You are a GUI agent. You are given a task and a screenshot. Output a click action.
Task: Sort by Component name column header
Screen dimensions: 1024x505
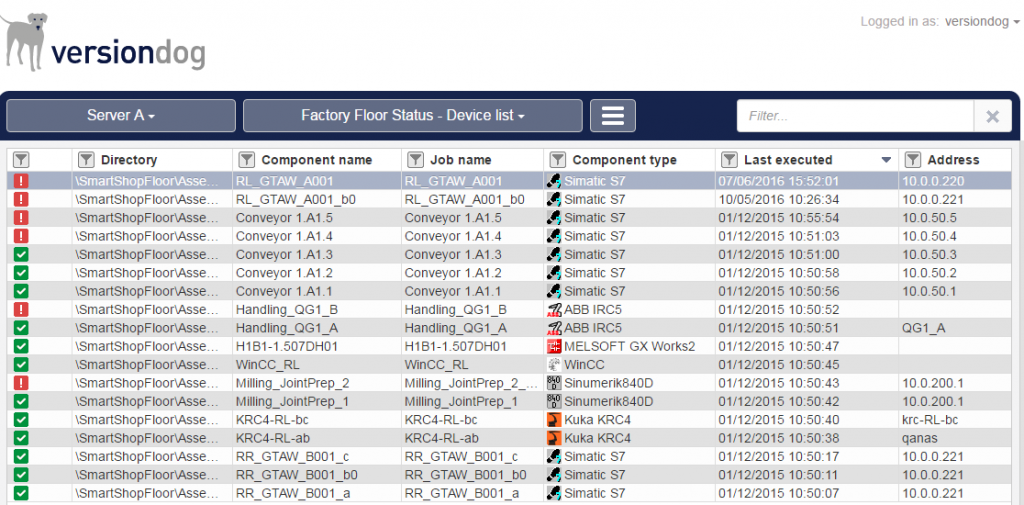317,160
